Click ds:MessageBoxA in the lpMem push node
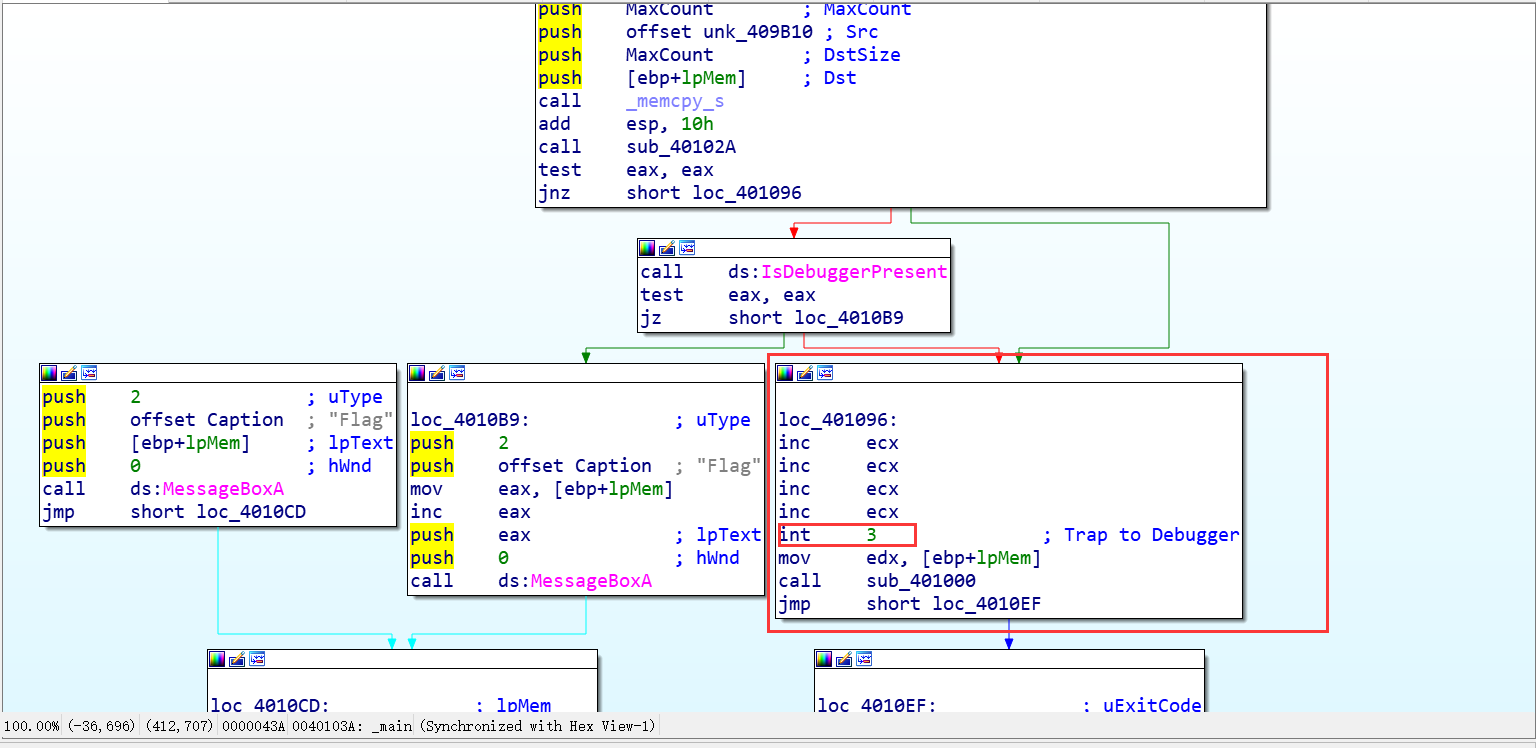This screenshot has width=1536, height=748. pyautogui.click(x=207, y=489)
